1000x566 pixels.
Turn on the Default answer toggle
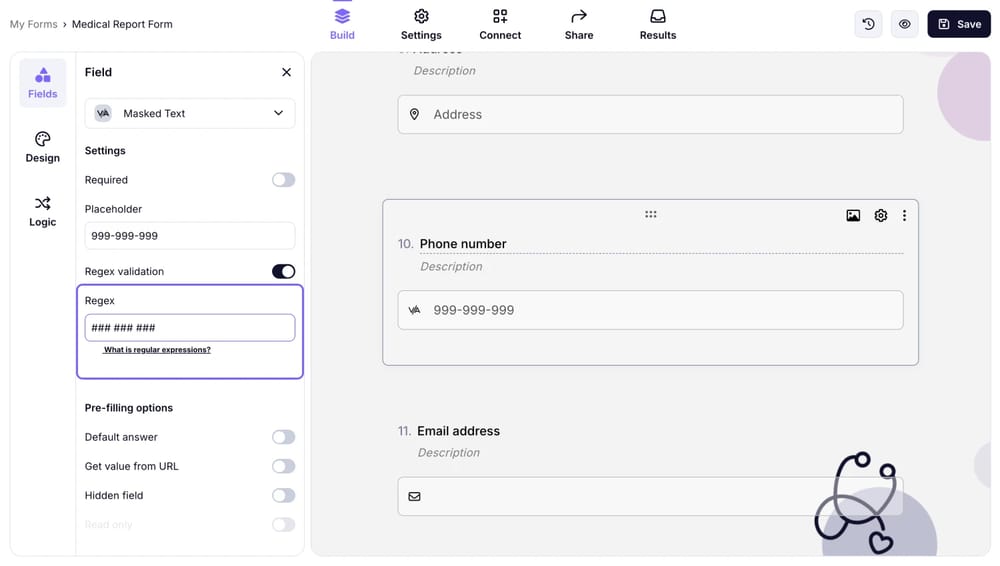point(283,437)
